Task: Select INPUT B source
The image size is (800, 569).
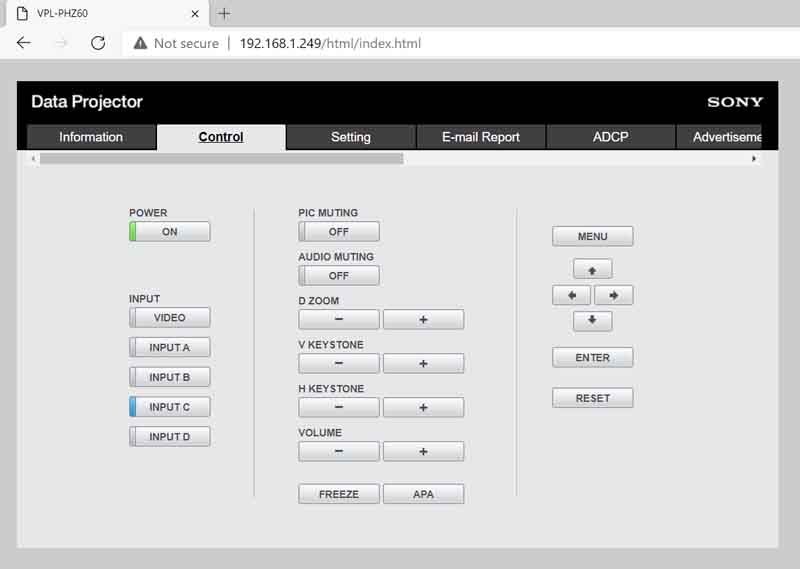Action: point(169,377)
